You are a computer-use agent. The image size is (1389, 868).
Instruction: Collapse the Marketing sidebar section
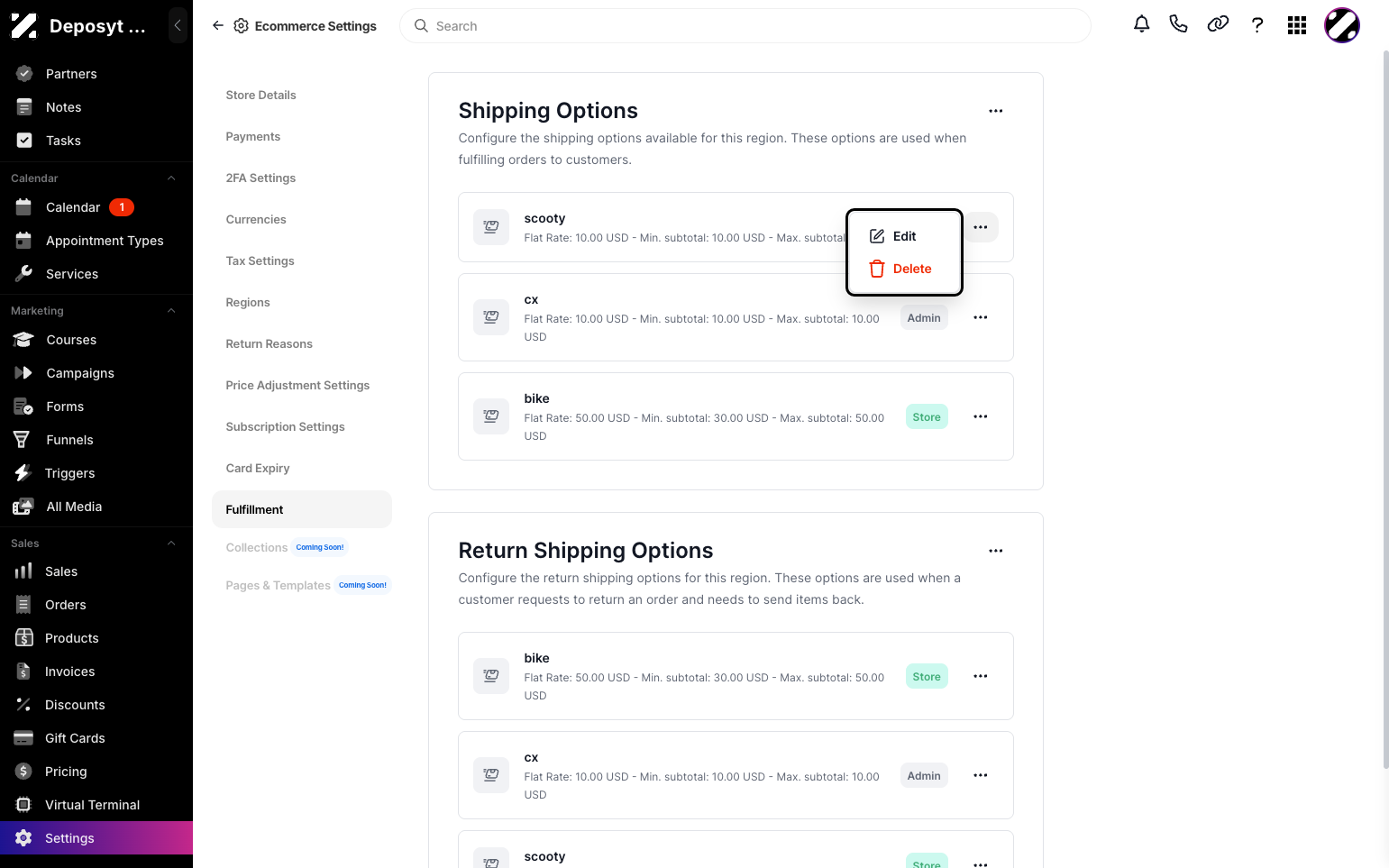[x=171, y=311]
